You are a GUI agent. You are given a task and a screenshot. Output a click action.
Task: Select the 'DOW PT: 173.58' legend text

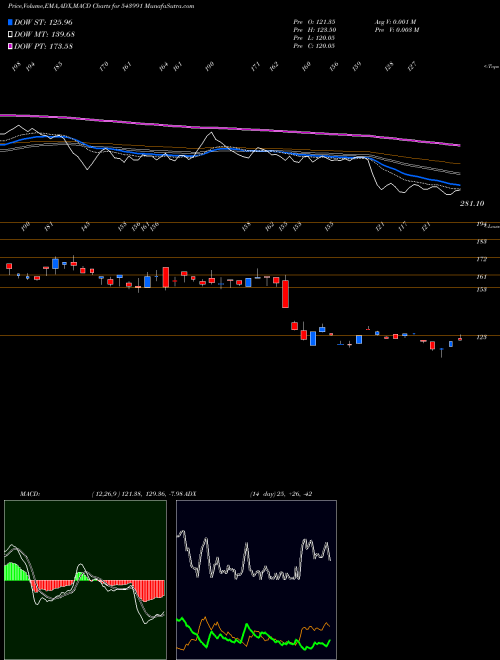43,46
